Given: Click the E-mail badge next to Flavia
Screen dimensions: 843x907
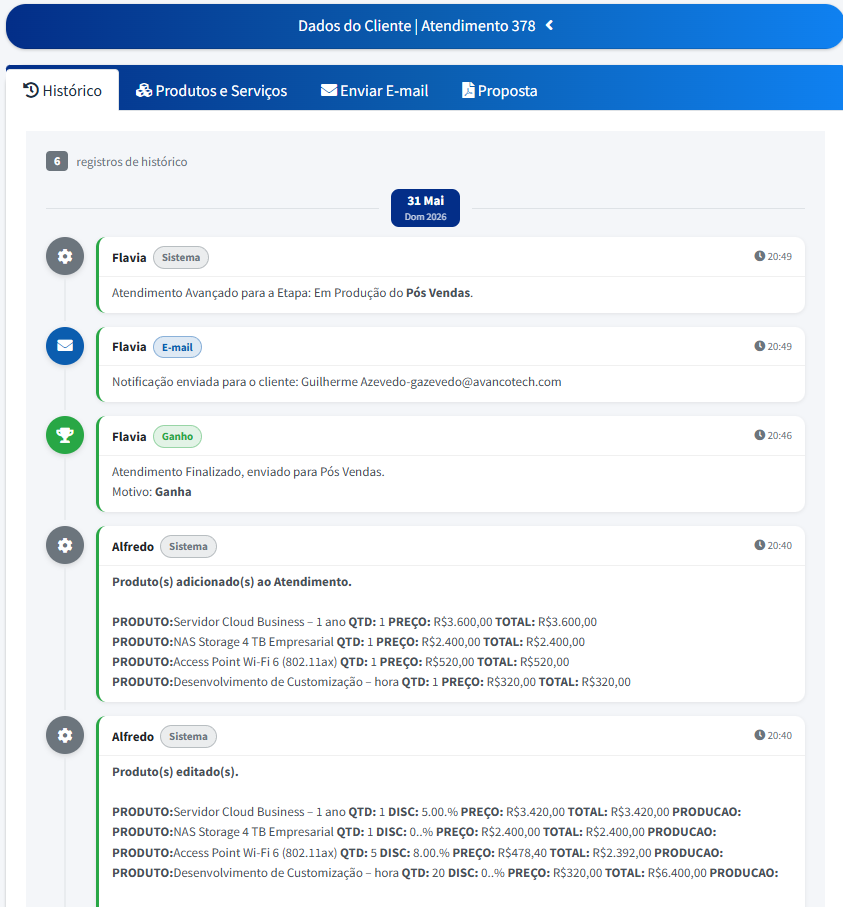Looking at the screenshot, I should [177, 347].
